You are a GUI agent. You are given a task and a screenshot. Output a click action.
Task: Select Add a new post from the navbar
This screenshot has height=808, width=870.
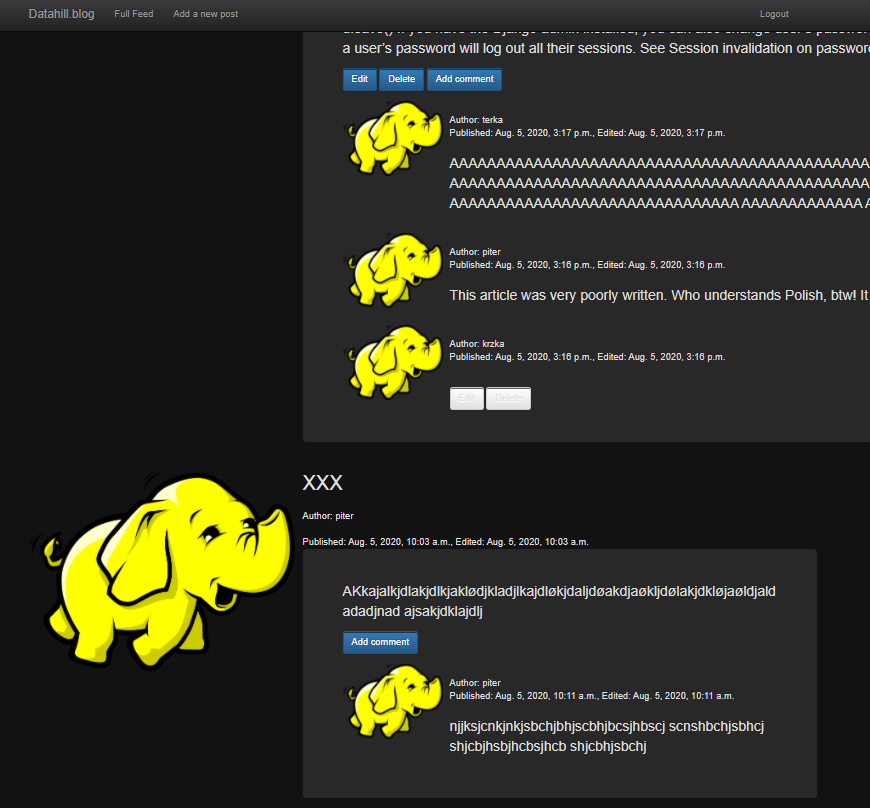(205, 14)
